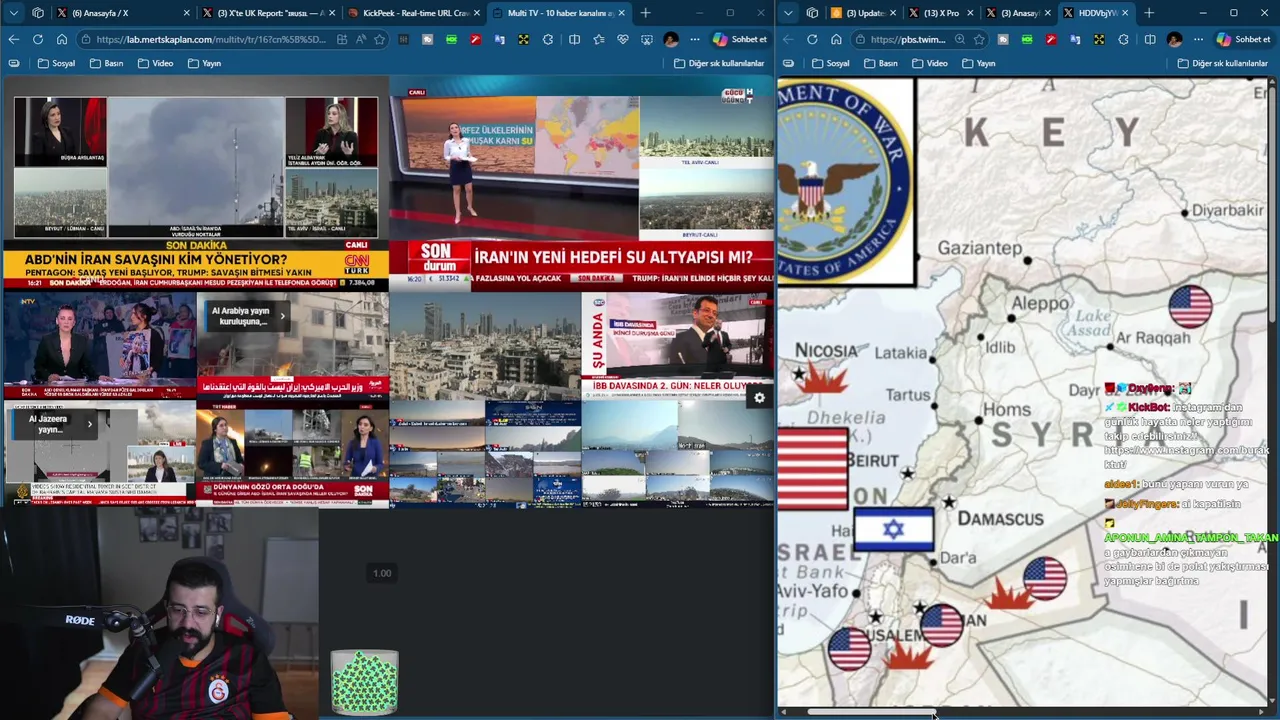
Task: Open Yayın bookmark folder in left window
Action: point(204,63)
